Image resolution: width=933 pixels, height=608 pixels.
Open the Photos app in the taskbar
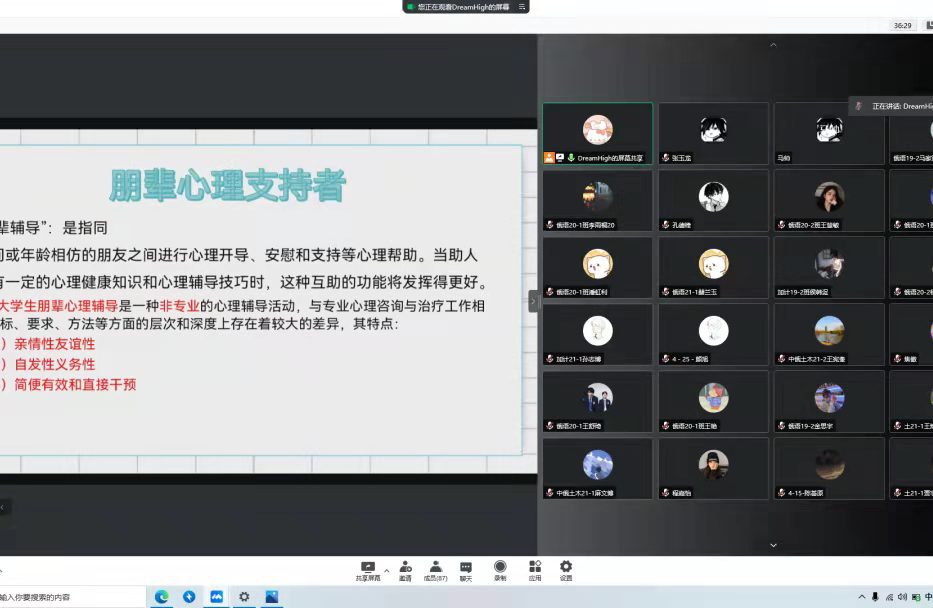(x=271, y=597)
